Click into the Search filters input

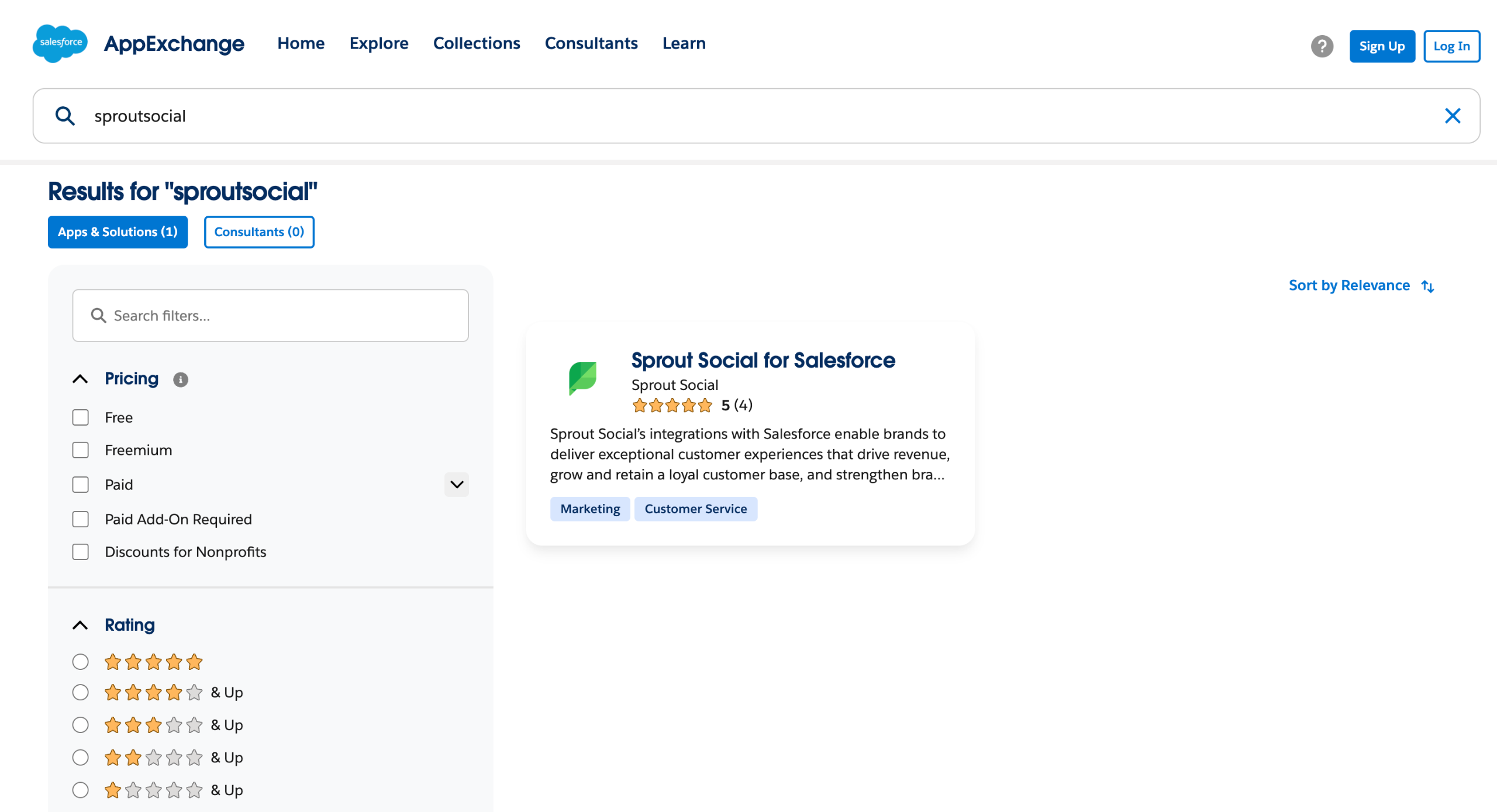click(281, 316)
